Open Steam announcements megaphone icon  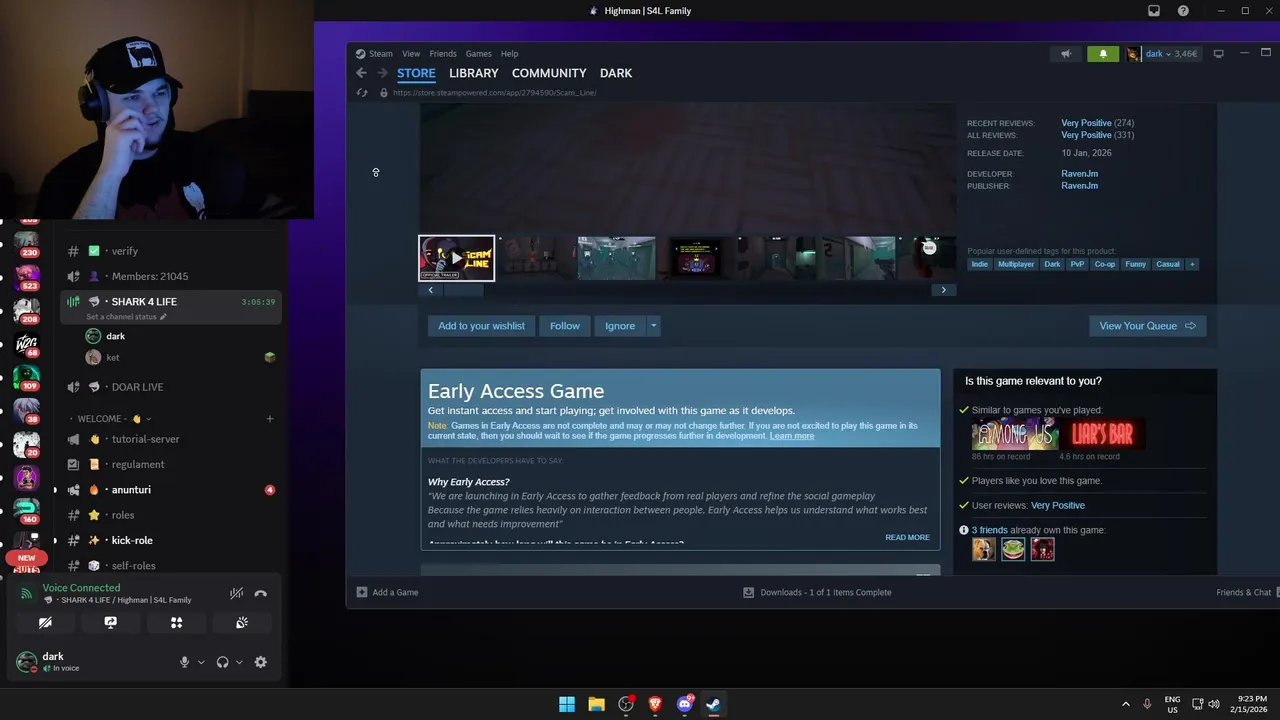coord(1066,54)
